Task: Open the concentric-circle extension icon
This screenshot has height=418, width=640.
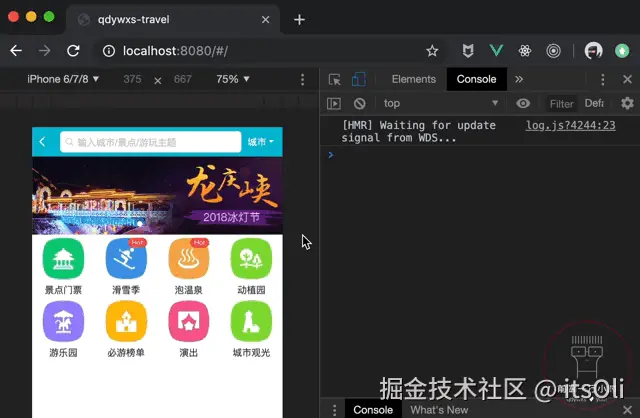Action: pyautogui.click(x=553, y=51)
